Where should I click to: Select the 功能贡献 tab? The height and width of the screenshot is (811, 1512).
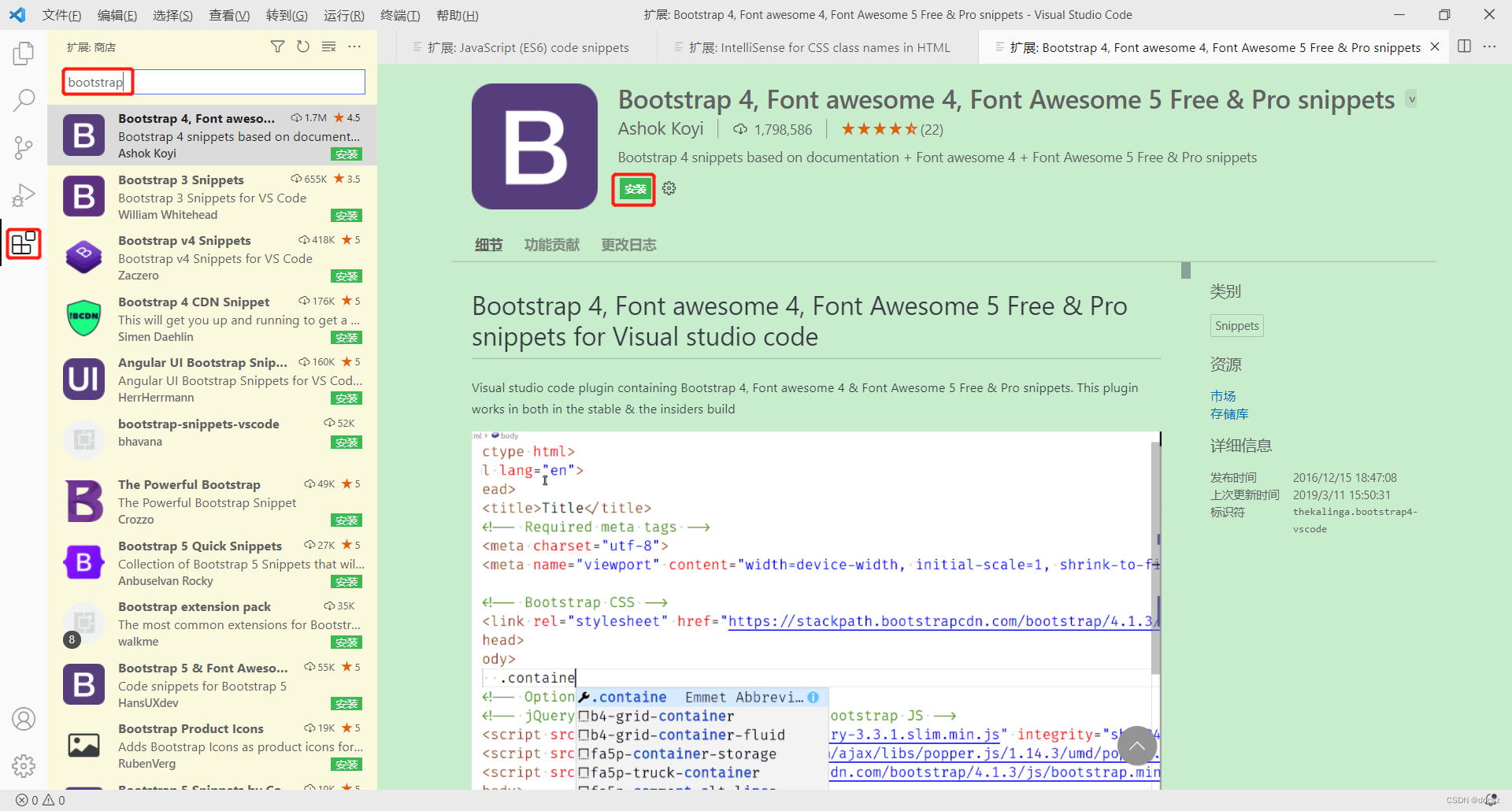pos(552,245)
